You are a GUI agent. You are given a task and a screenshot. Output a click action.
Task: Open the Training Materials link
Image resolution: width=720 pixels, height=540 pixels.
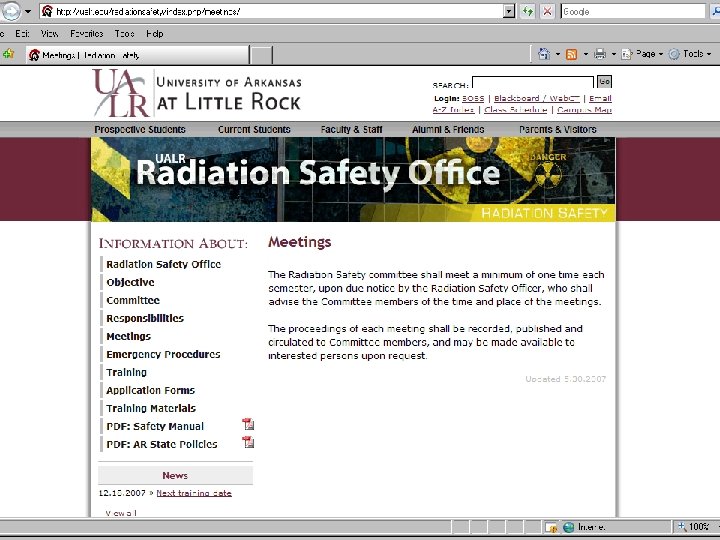coord(151,408)
